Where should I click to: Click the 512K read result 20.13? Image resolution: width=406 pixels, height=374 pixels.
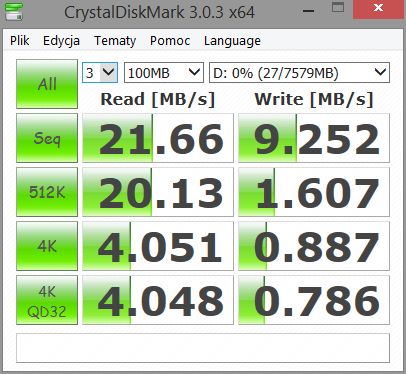(x=158, y=192)
